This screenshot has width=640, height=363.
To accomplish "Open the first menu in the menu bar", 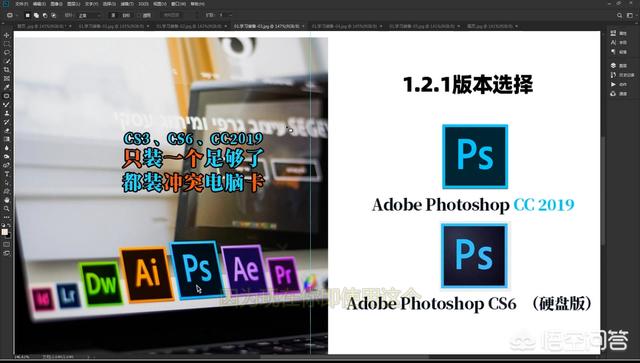I will (22, 4).
